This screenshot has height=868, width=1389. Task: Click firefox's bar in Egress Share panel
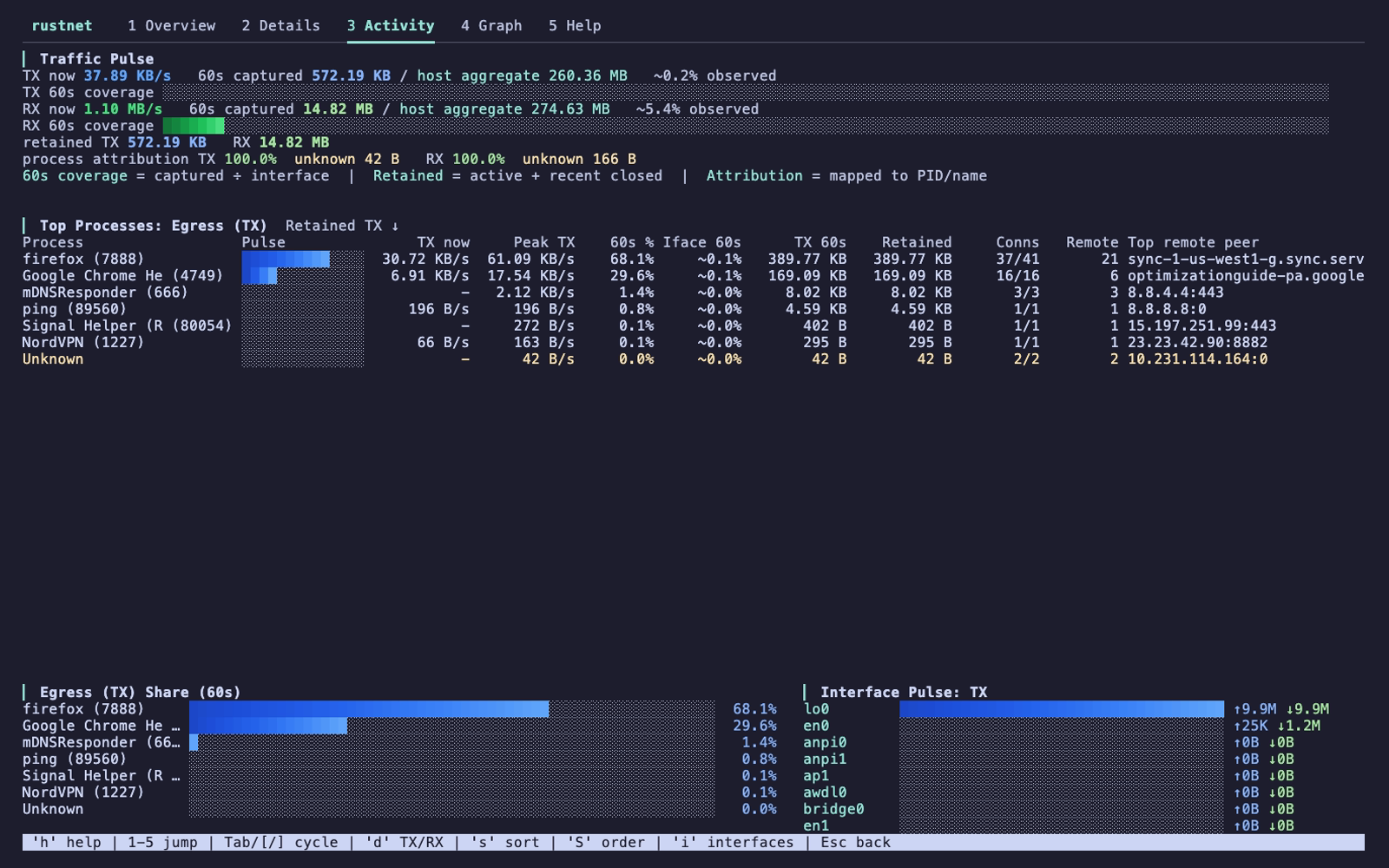(x=451, y=709)
